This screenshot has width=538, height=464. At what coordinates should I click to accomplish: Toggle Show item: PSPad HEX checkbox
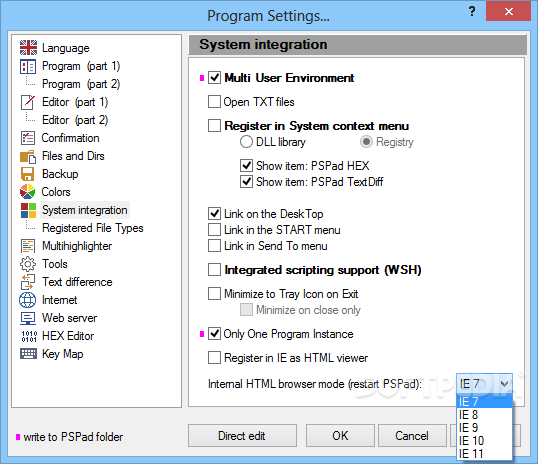pyautogui.click(x=246, y=166)
